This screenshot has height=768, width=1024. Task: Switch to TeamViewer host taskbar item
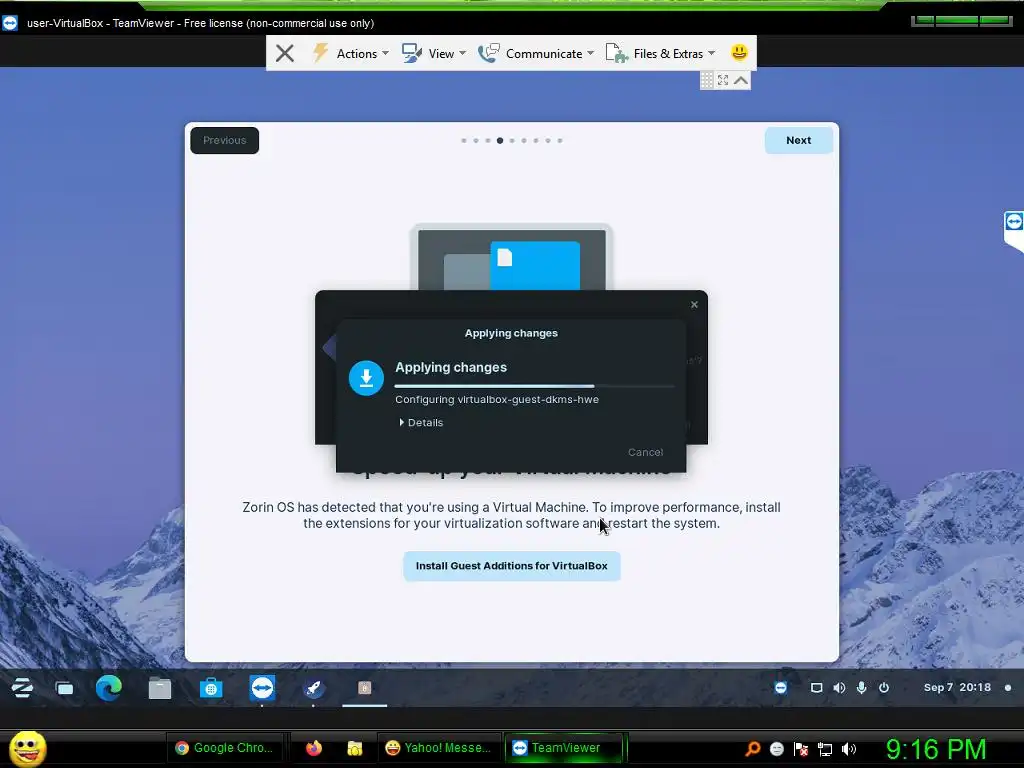566,748
